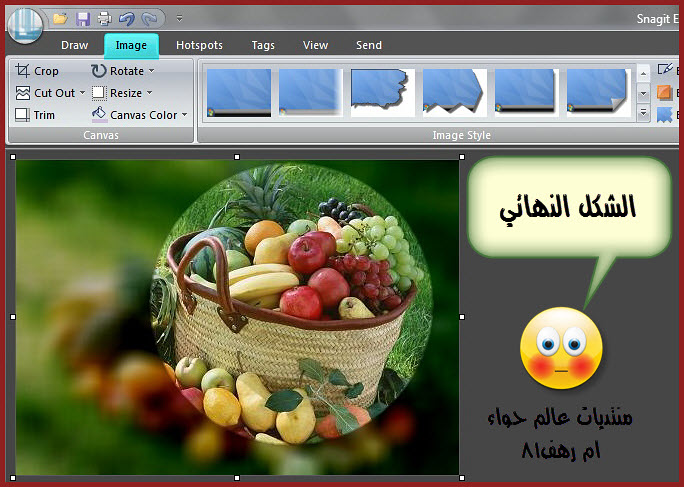The height and width of the screenshot is (487, 684).
Task: Open the Canvas Color dropdown
Action: tap(184, 115)
